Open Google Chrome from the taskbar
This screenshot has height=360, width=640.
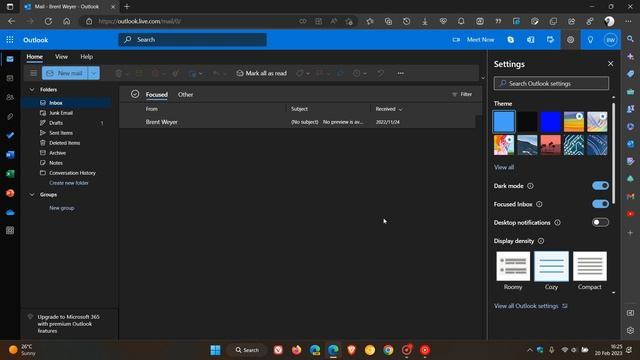tap(388, 350)
